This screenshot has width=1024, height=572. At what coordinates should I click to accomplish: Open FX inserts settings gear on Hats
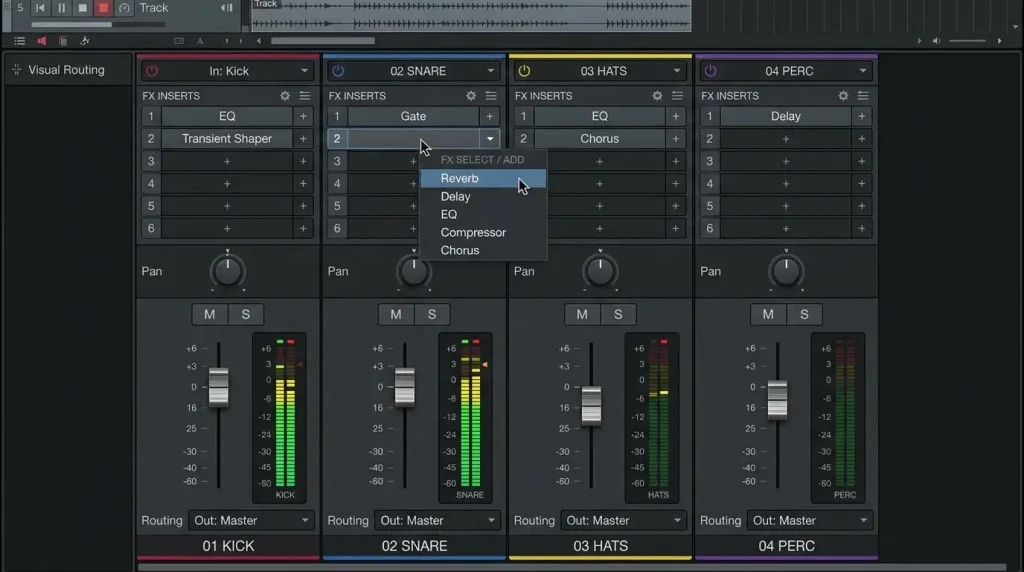pos(657,95)
